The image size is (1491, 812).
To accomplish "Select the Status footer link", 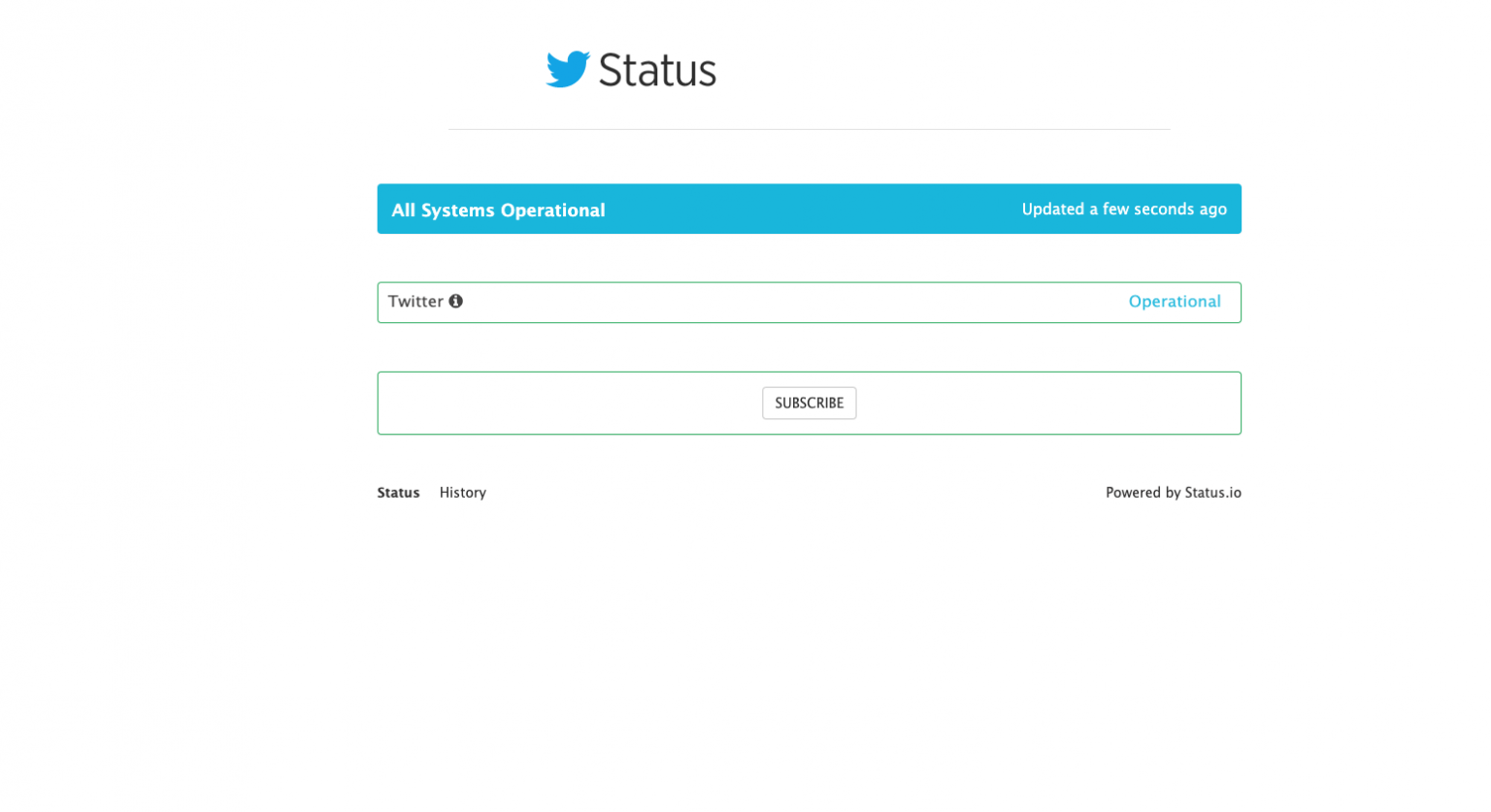I will 398,493.
